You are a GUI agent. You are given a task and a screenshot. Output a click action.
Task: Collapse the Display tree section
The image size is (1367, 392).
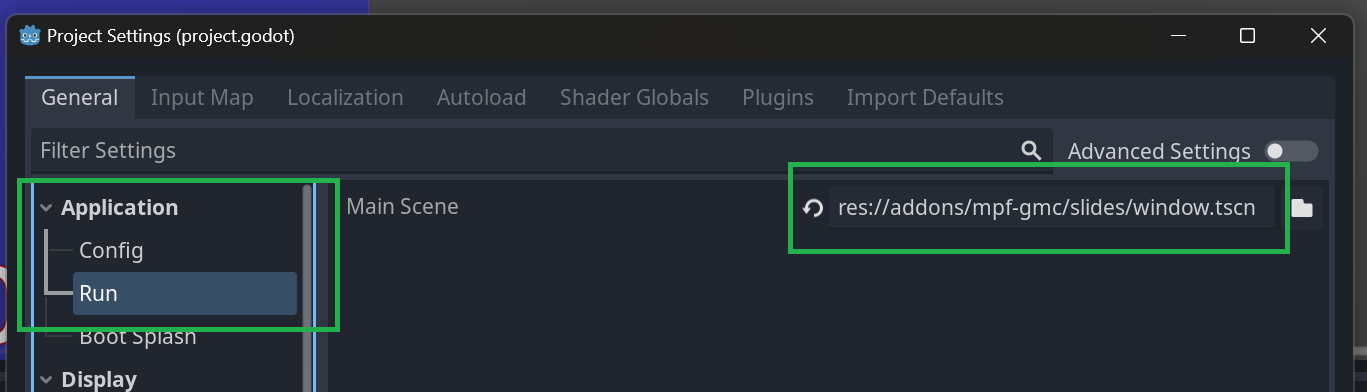click(46, 380)
